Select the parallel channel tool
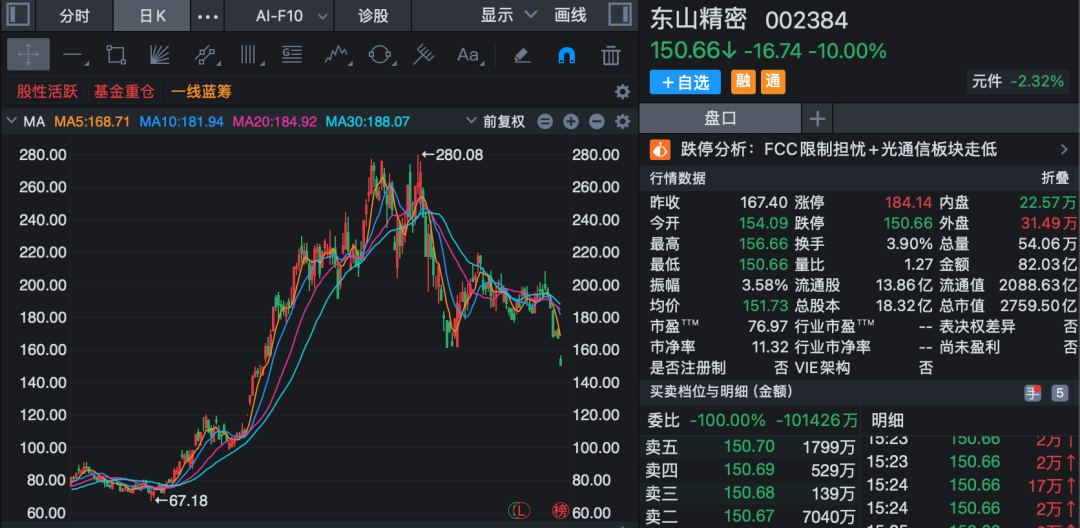This screenshot has height=528, width=1080. tap(205, 54)
